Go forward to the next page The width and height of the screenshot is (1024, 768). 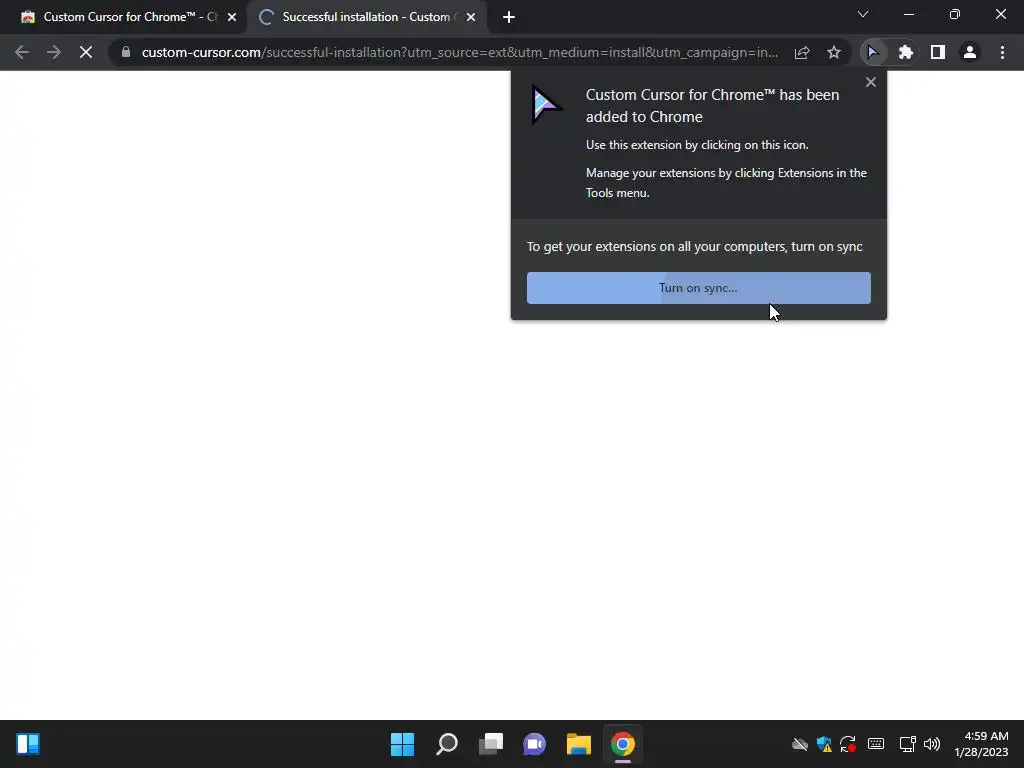[54, 52]
